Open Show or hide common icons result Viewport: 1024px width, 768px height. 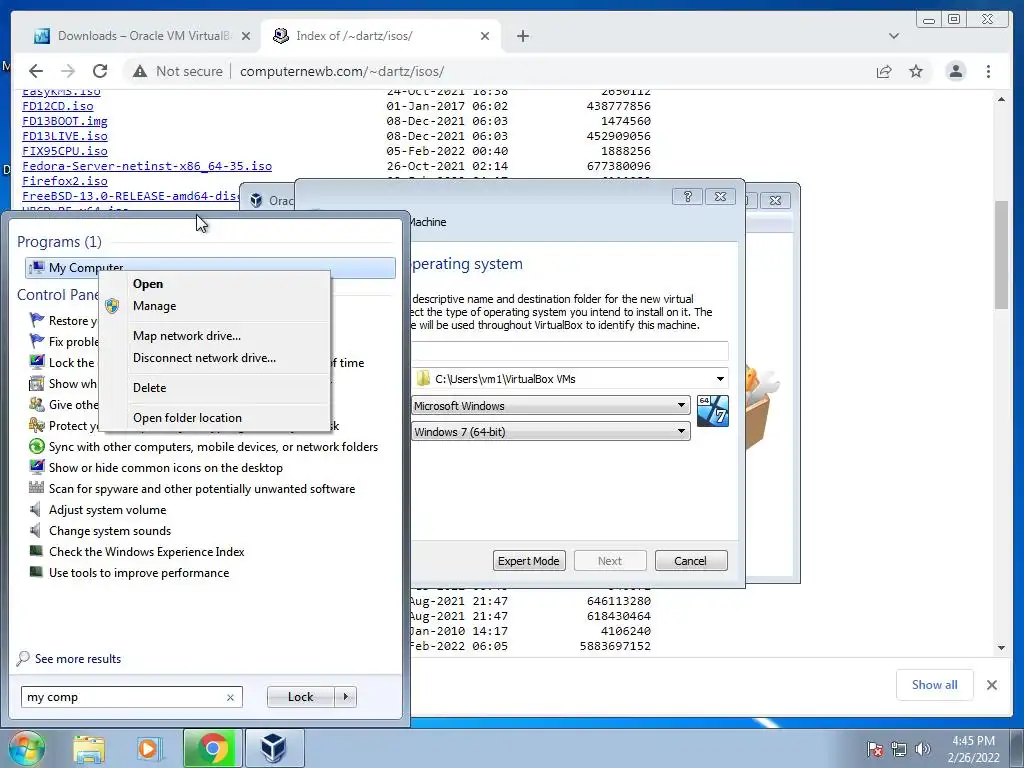pos(165,468)
